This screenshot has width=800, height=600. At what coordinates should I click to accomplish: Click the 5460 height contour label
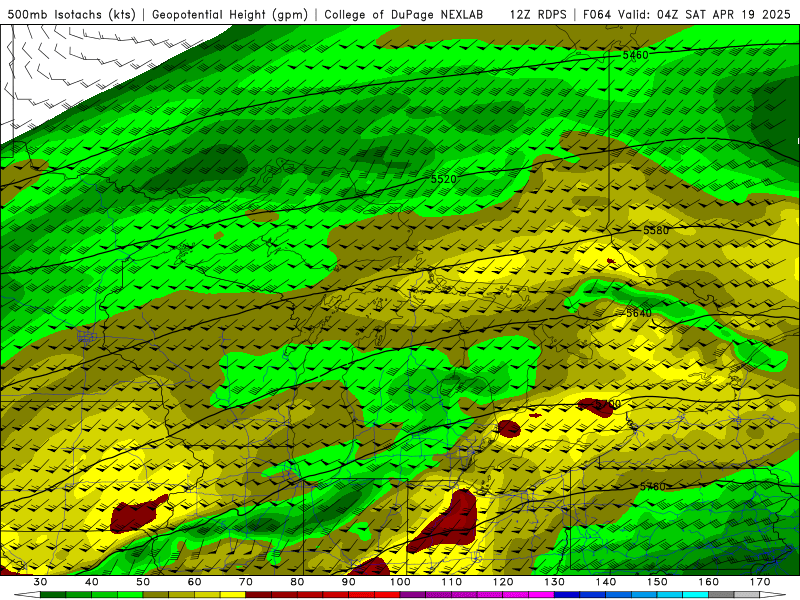click(635, 55)
